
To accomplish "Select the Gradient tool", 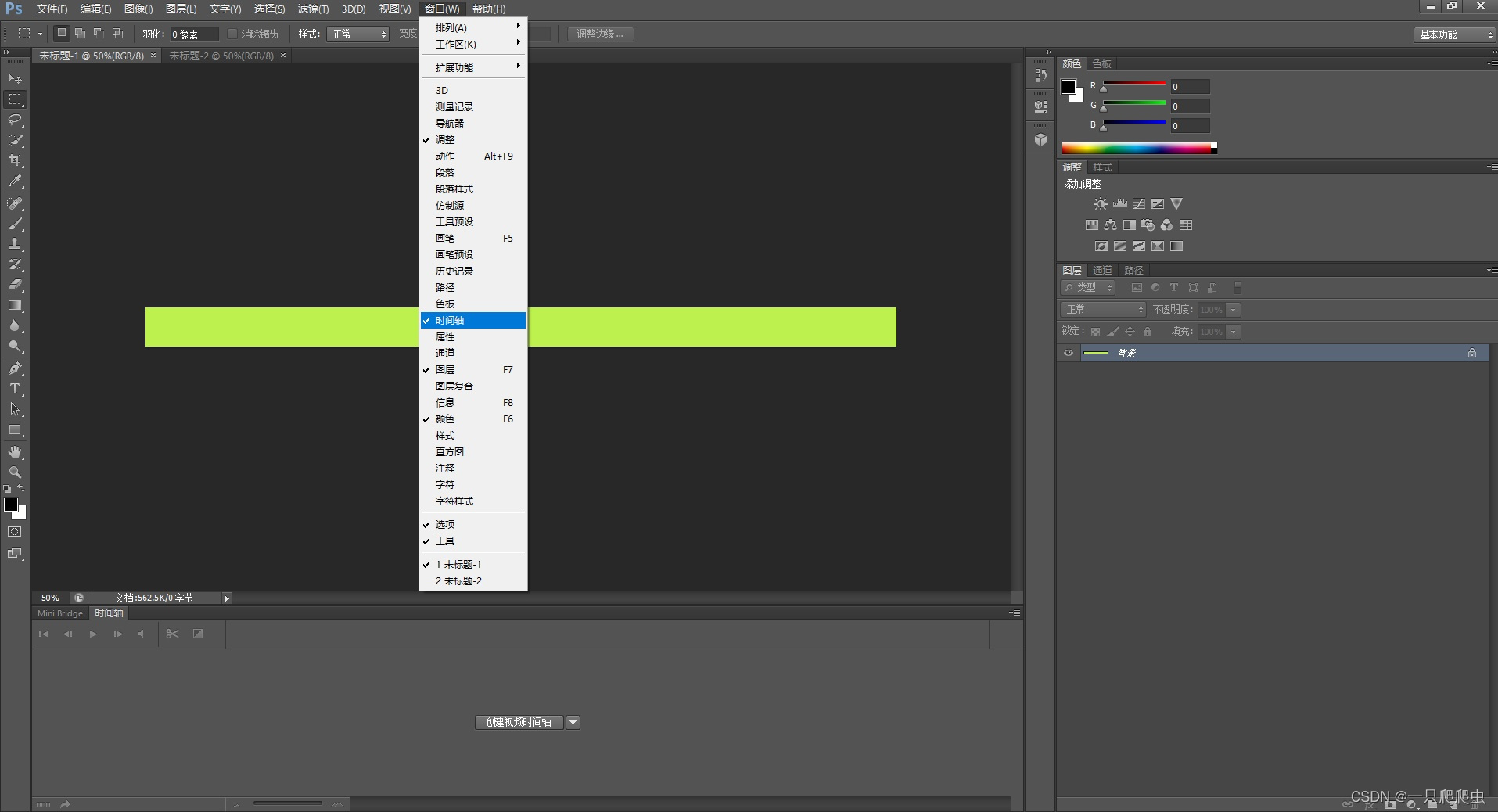I will pyautogui.click(x=15, y=305).
